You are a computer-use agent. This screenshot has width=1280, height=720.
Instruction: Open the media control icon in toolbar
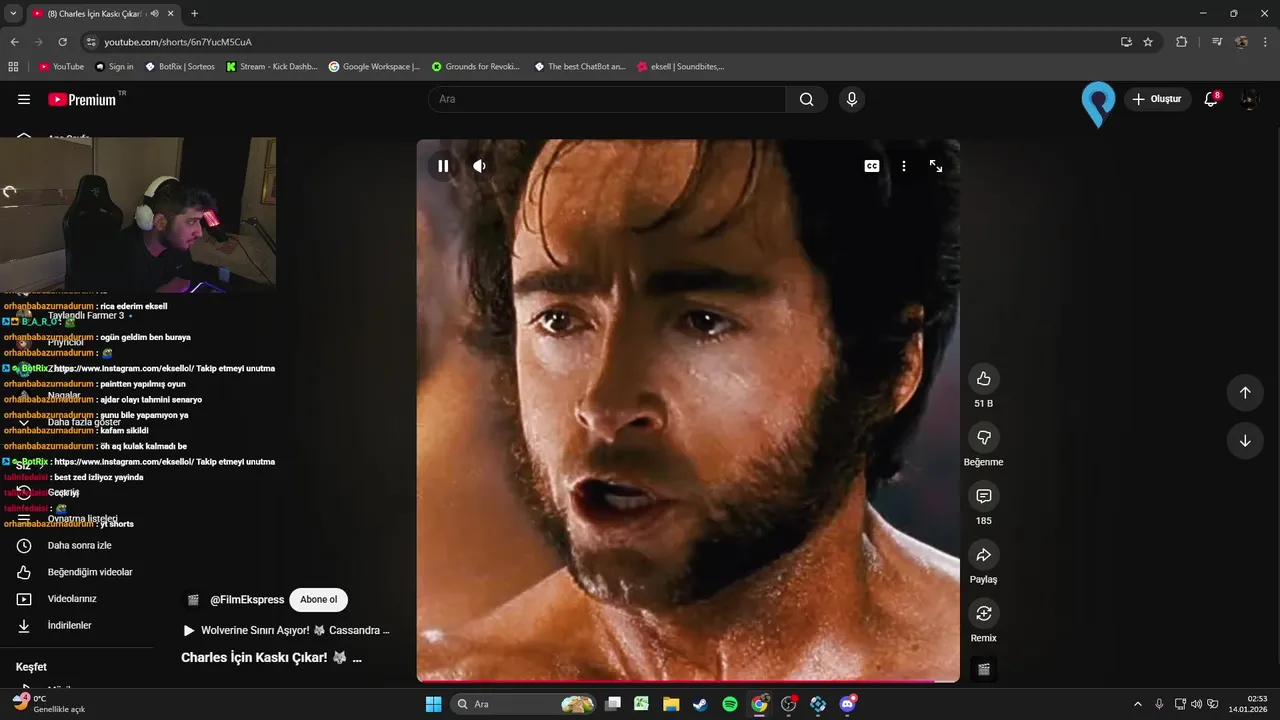click(x=1217, y=42)
